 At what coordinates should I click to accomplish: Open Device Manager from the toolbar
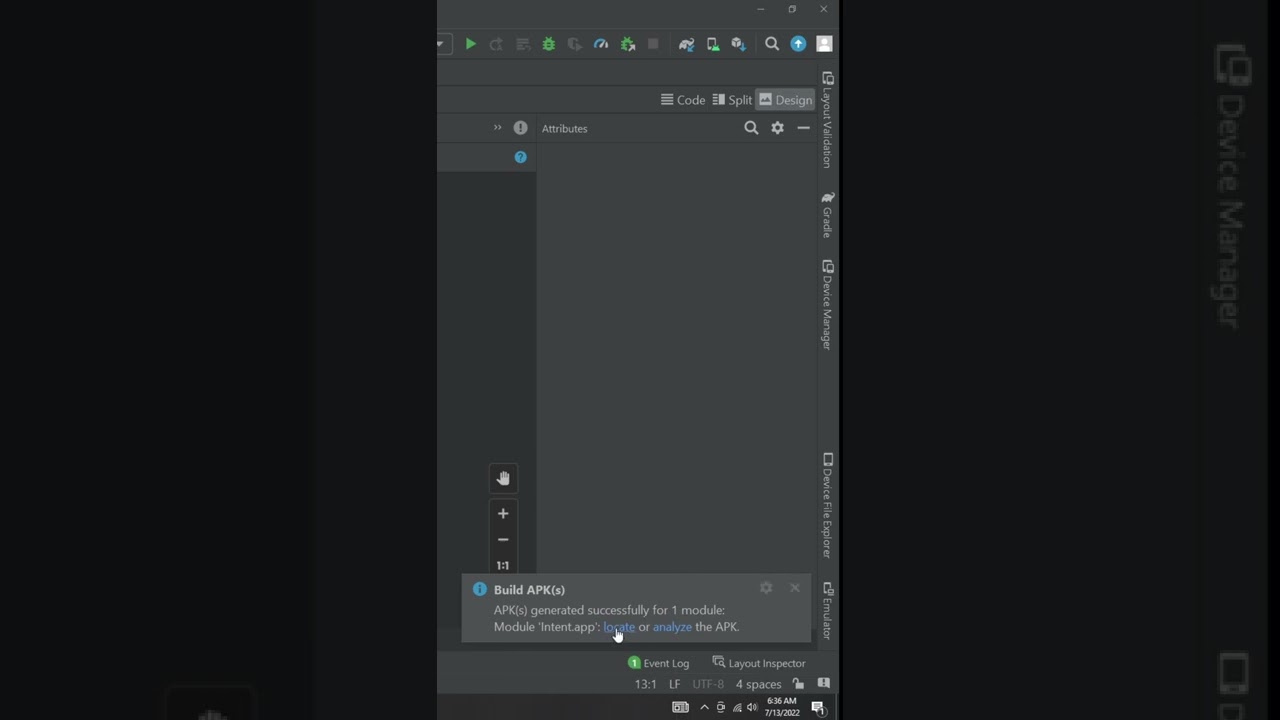click(x=713, y=44)
